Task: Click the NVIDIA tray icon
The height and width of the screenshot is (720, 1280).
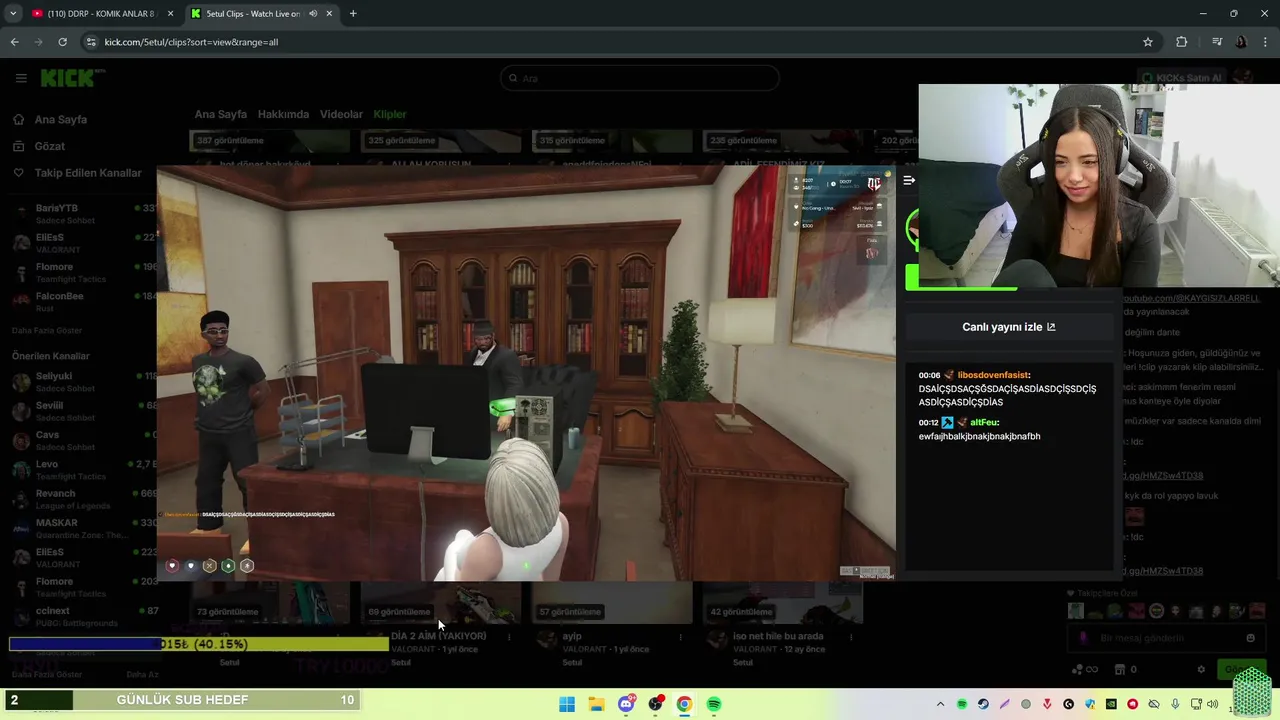Action: coord(1111,704)
